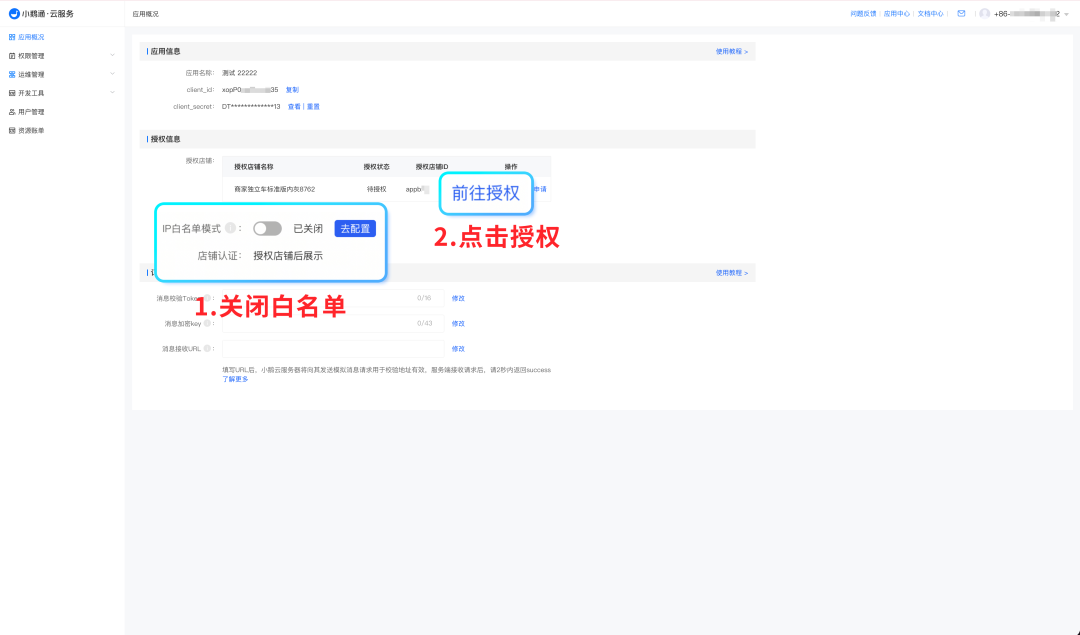Open the mail envelope icon in header
Image resolution: width=1080 pixels, height=635 pixels.
[962, 14]
